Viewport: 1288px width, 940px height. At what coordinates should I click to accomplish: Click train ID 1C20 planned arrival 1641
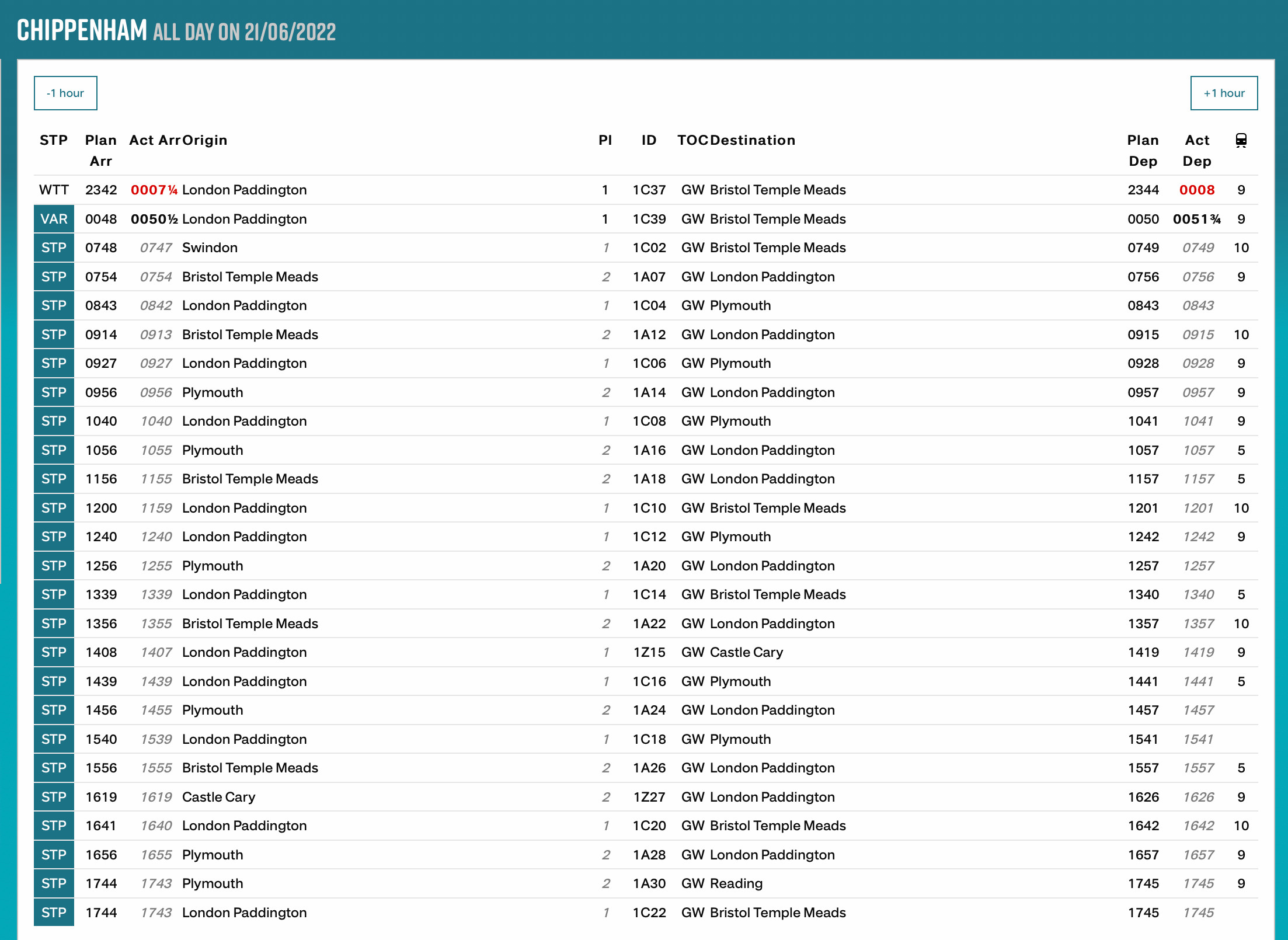point(649,826)
